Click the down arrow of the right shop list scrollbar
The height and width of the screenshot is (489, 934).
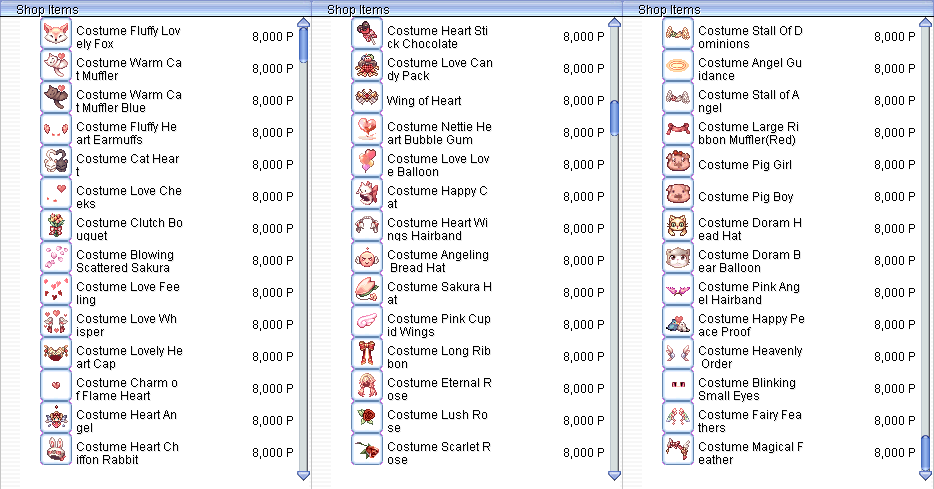pyautogui.click(x=925, y=475)
